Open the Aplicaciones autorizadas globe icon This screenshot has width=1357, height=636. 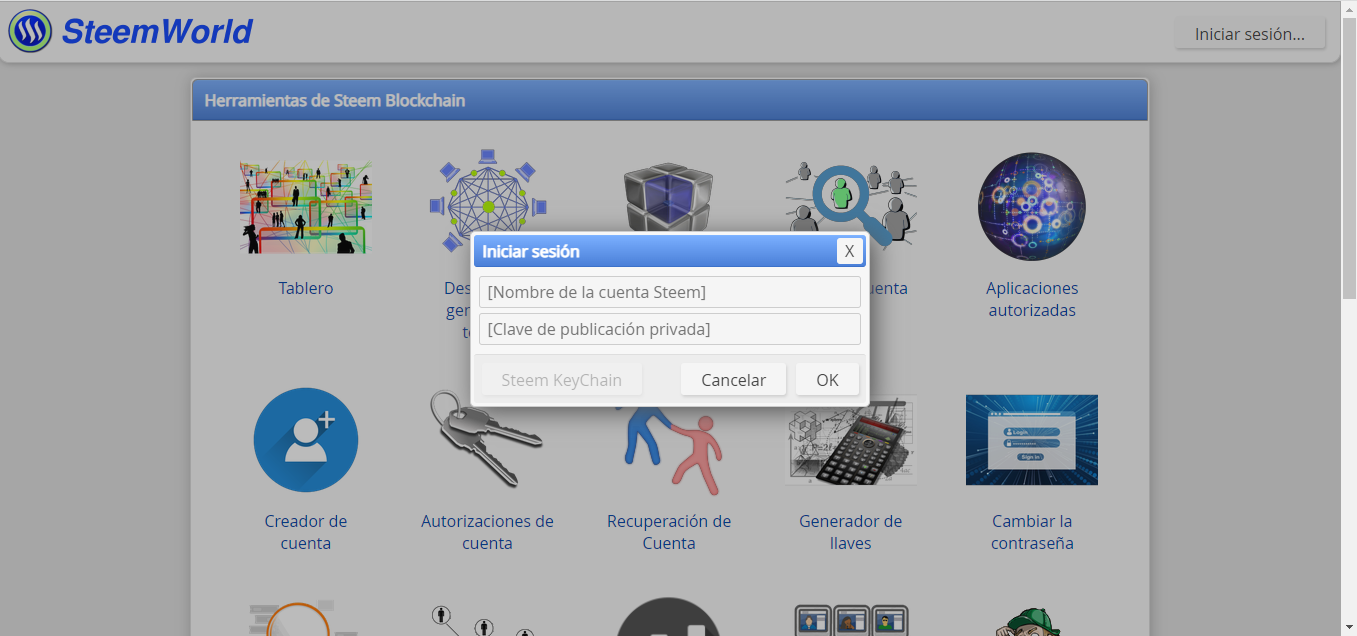pyautogui.click(x=1032, y=207)
